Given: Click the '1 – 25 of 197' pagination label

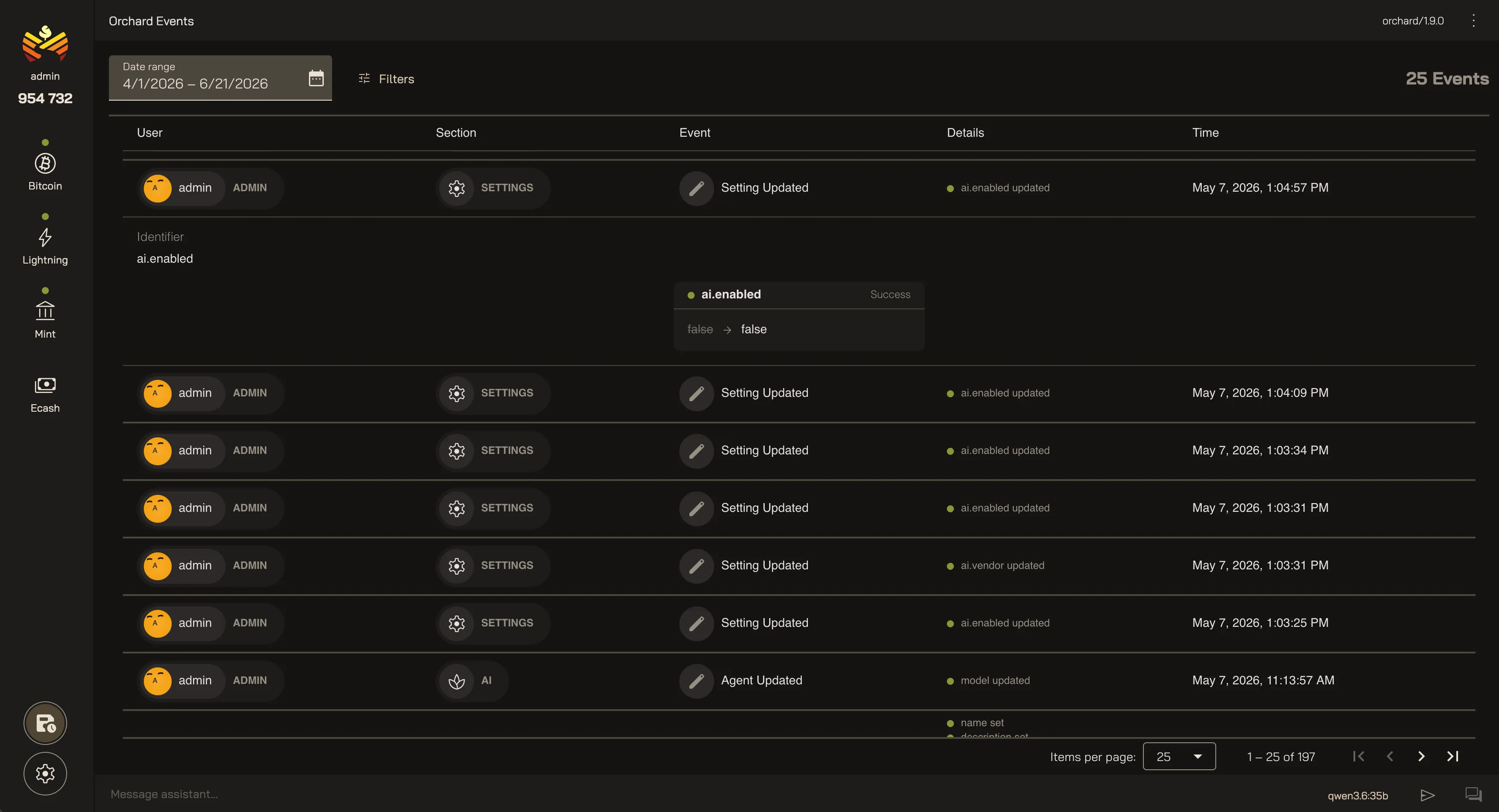Looking at the screenshot, I should (x=1281, y=757).
